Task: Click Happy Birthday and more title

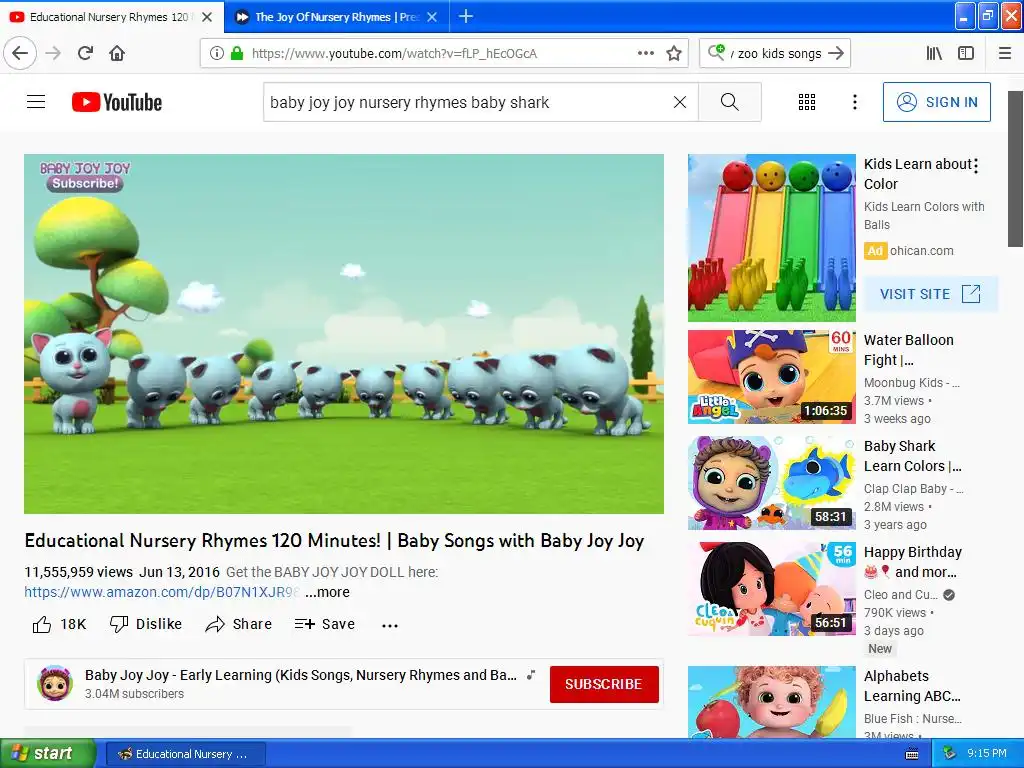Action: point(912,562)
